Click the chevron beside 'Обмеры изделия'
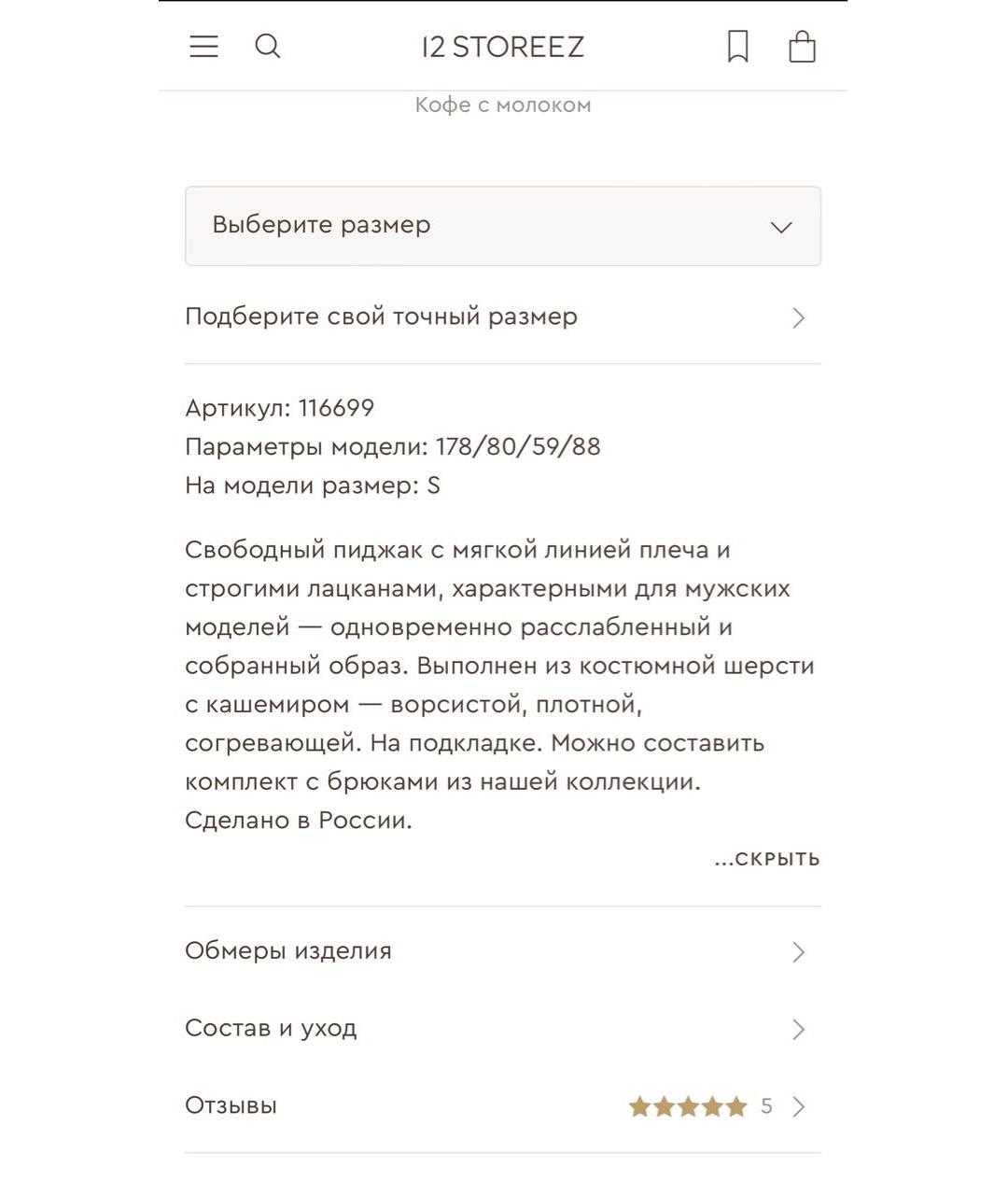Image resolution: width=1008 pixels, height=1195 pixels. (x=799, y=952)
